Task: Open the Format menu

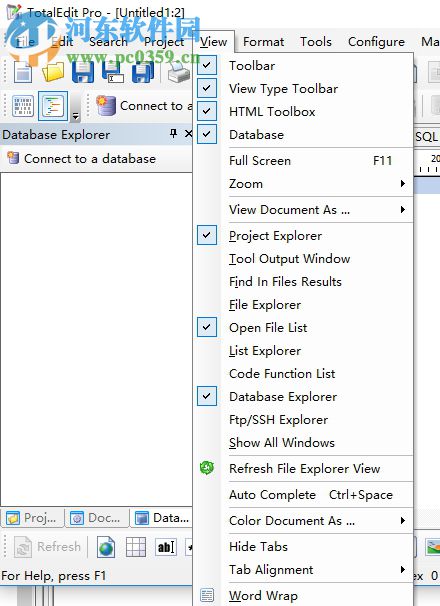Action: click(263, 41)
